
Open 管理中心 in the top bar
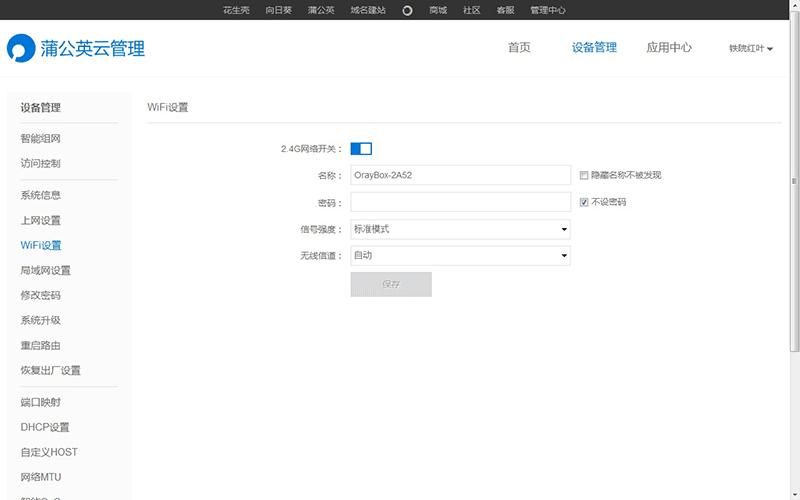point(548,10)
